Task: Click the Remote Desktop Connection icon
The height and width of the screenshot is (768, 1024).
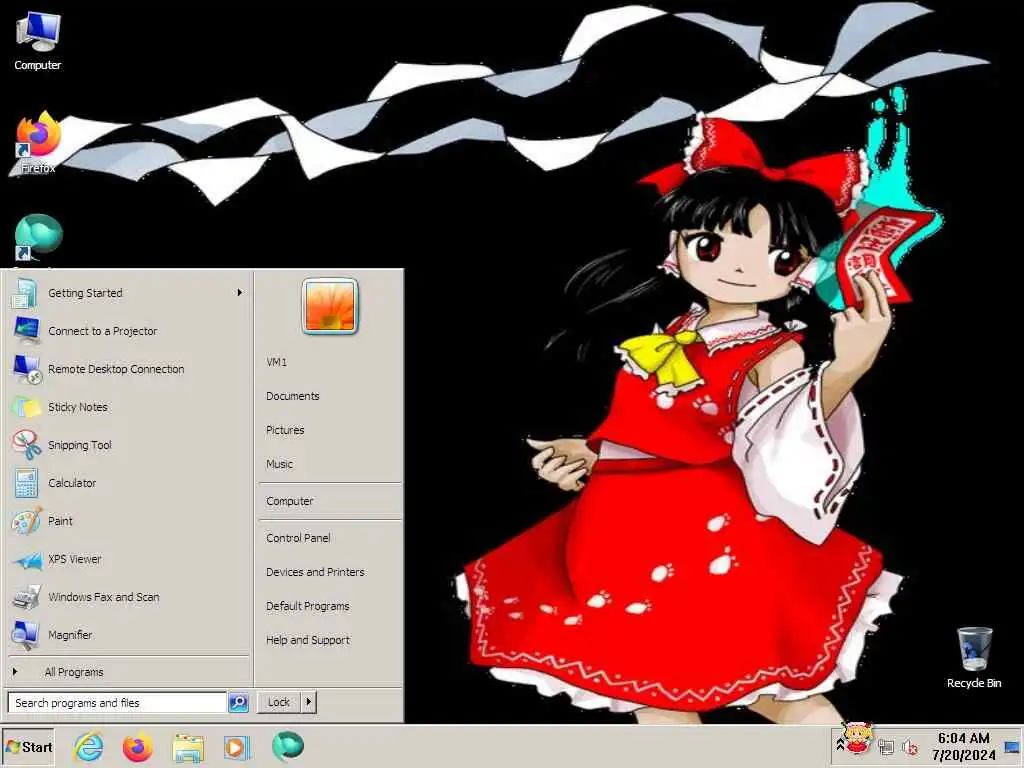Action: click(26, 368)
